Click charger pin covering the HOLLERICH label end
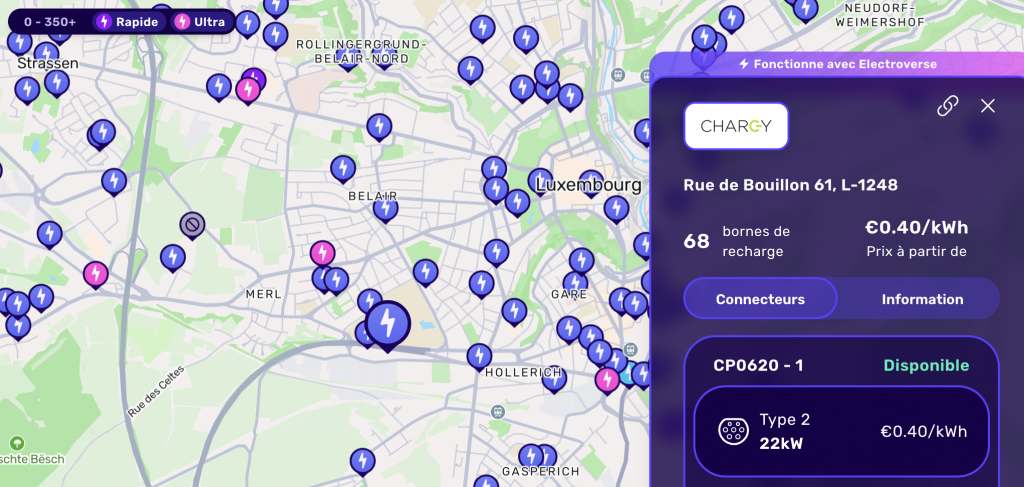This screenshot has width=1024, height=487. pyautogui.click(x=554, y=381)
